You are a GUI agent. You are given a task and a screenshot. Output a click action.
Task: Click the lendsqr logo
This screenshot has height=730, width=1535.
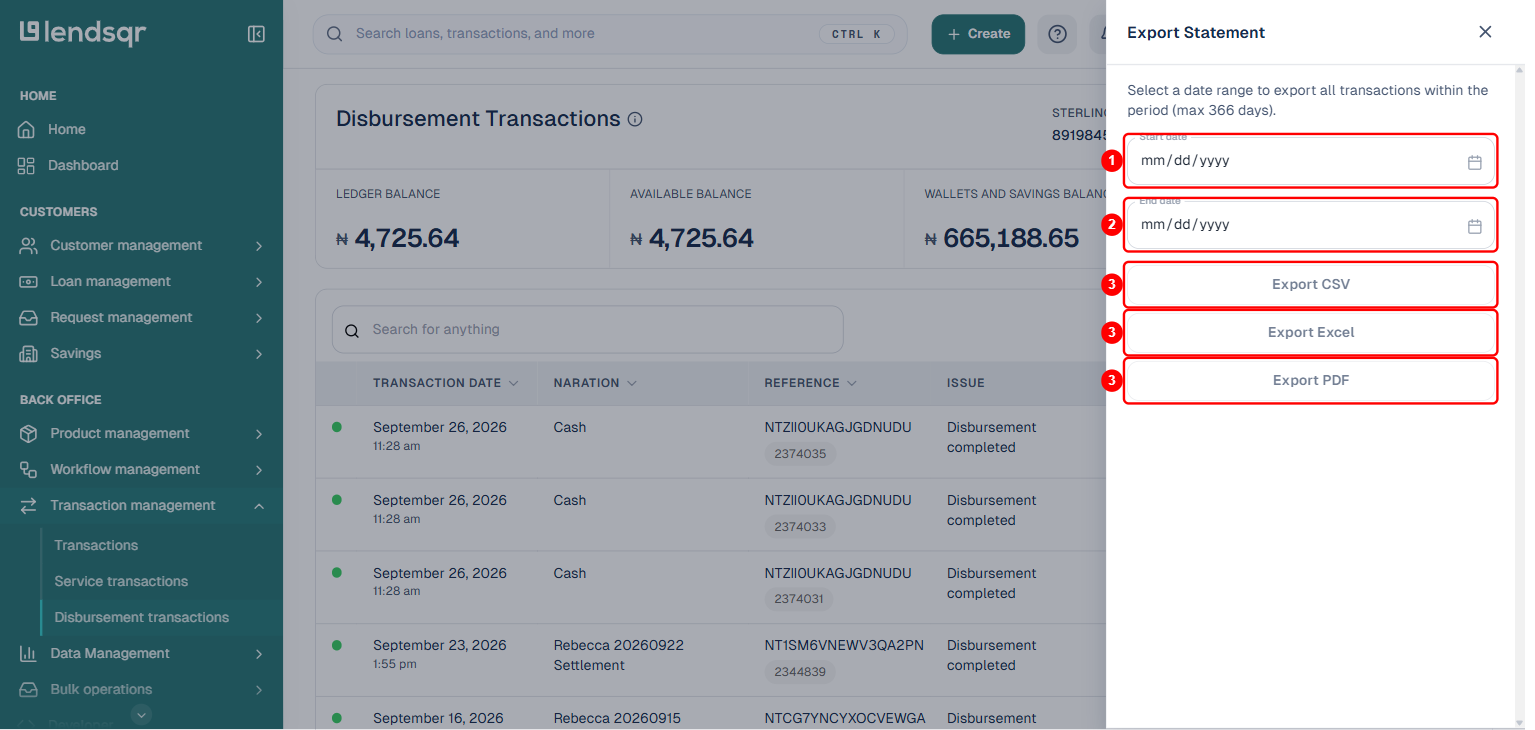pos(83,33)
